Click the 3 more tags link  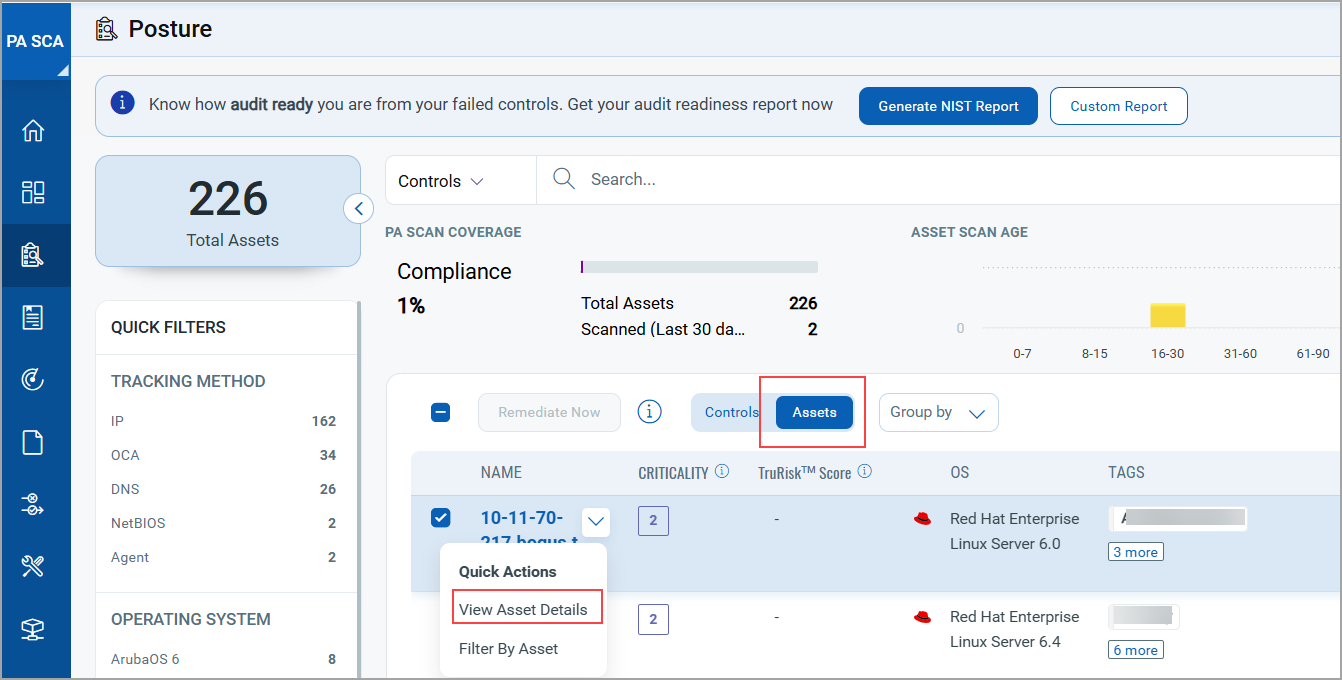[x=1135, y=552]
